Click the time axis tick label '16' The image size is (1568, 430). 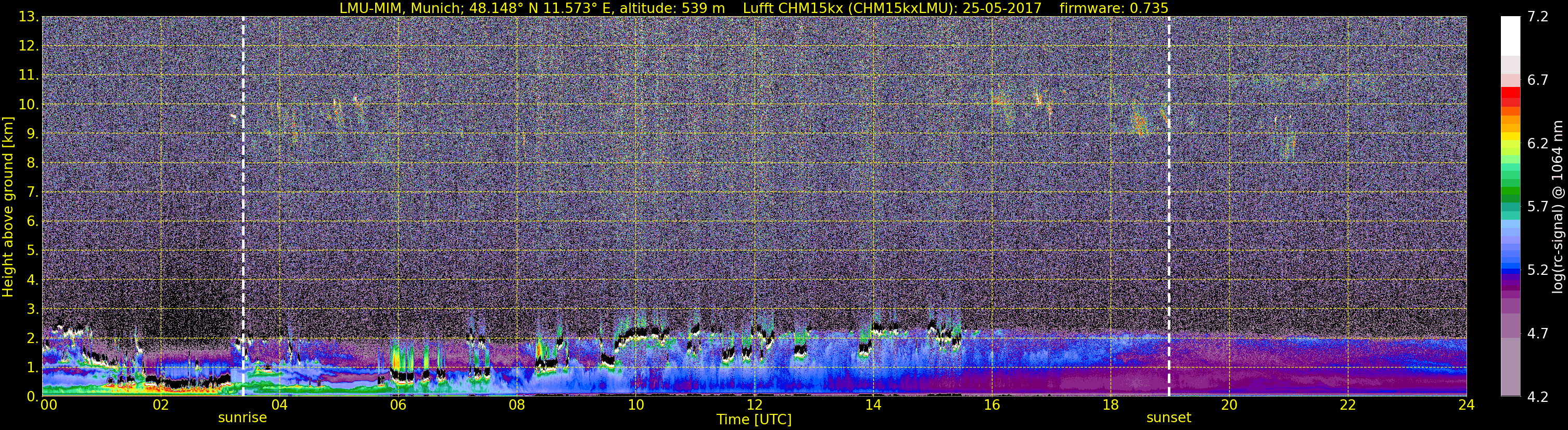pyautogui.click(x=991, y=405)
